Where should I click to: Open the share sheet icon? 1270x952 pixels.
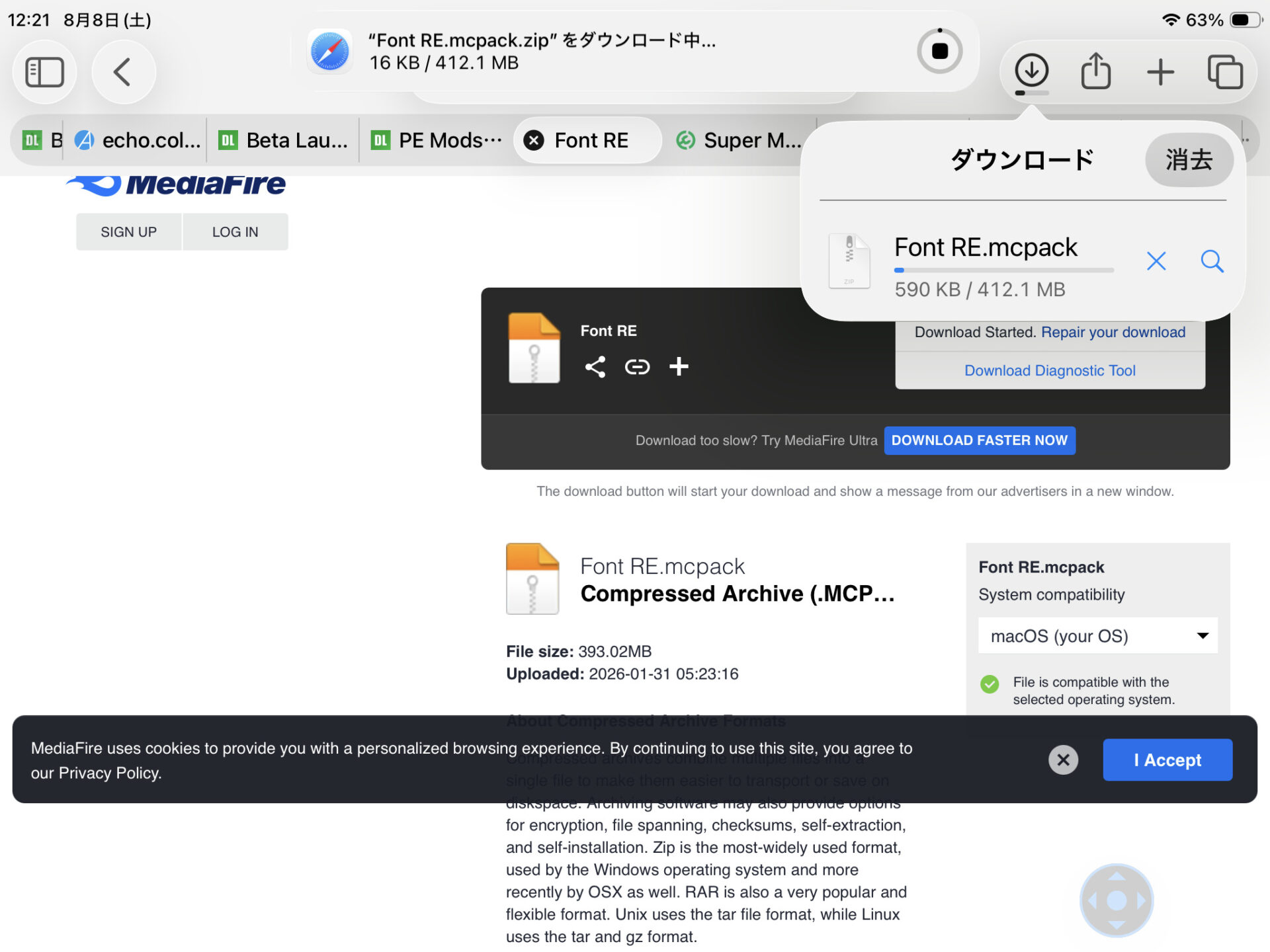click(1095, 71)
